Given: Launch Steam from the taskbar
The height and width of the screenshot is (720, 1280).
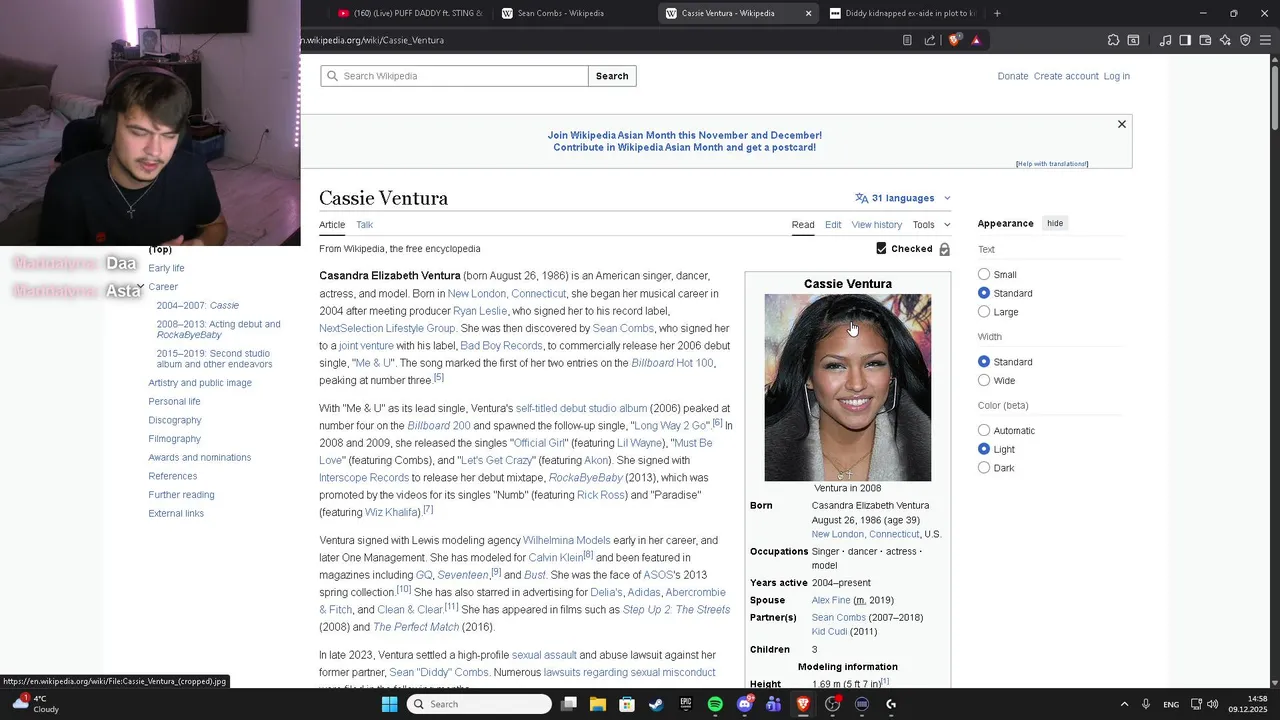Looking at the screenshot, I should tap(656, 704).
